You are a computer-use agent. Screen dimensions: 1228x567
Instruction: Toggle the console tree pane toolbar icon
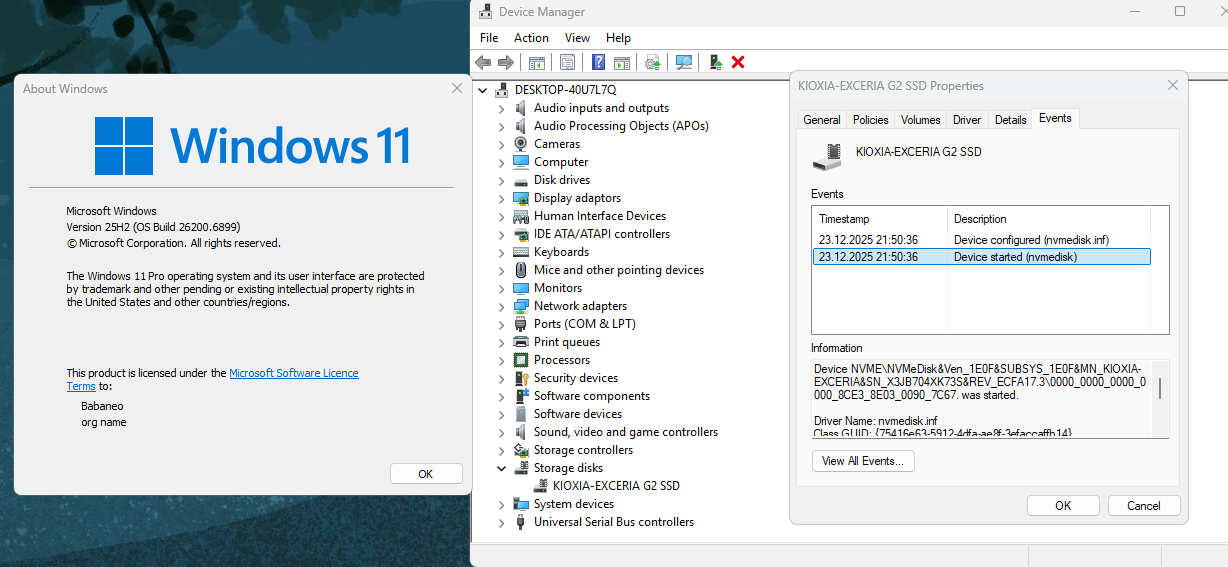click(537, 62)
